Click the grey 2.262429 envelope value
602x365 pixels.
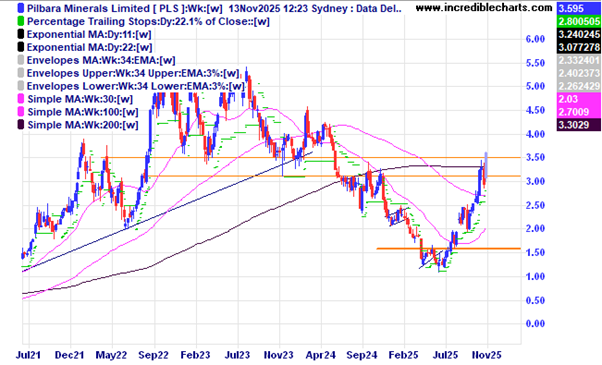(579, 86)
